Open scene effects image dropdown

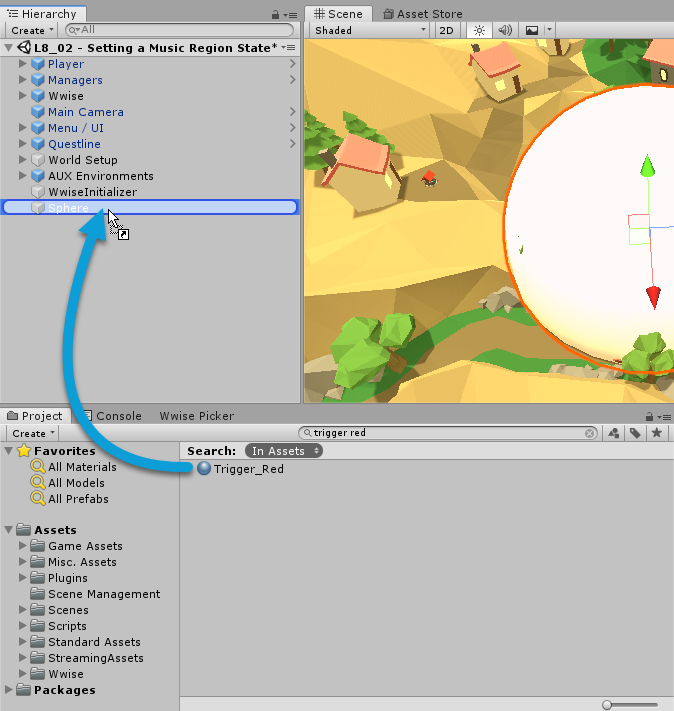536,31
